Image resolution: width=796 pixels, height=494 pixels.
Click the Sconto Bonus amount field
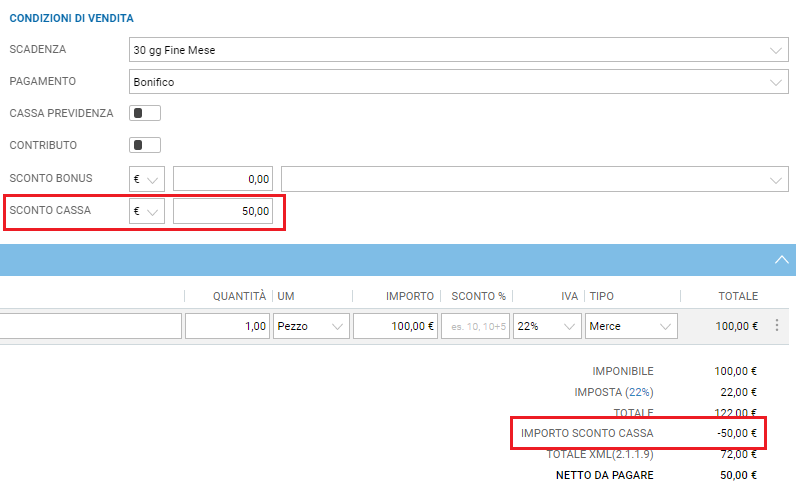pos(223,179)
